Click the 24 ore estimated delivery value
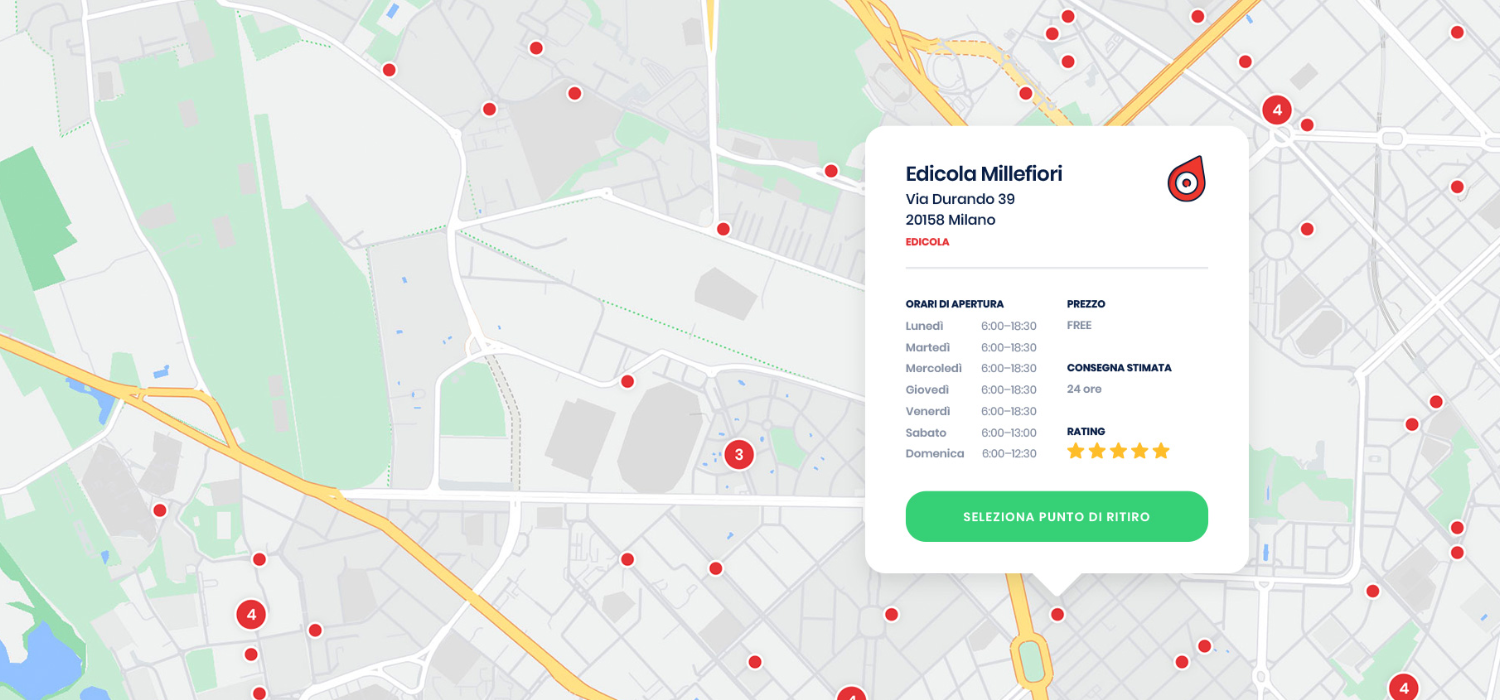Screen dimensions: 1500x700 [x=1084, y=389]
